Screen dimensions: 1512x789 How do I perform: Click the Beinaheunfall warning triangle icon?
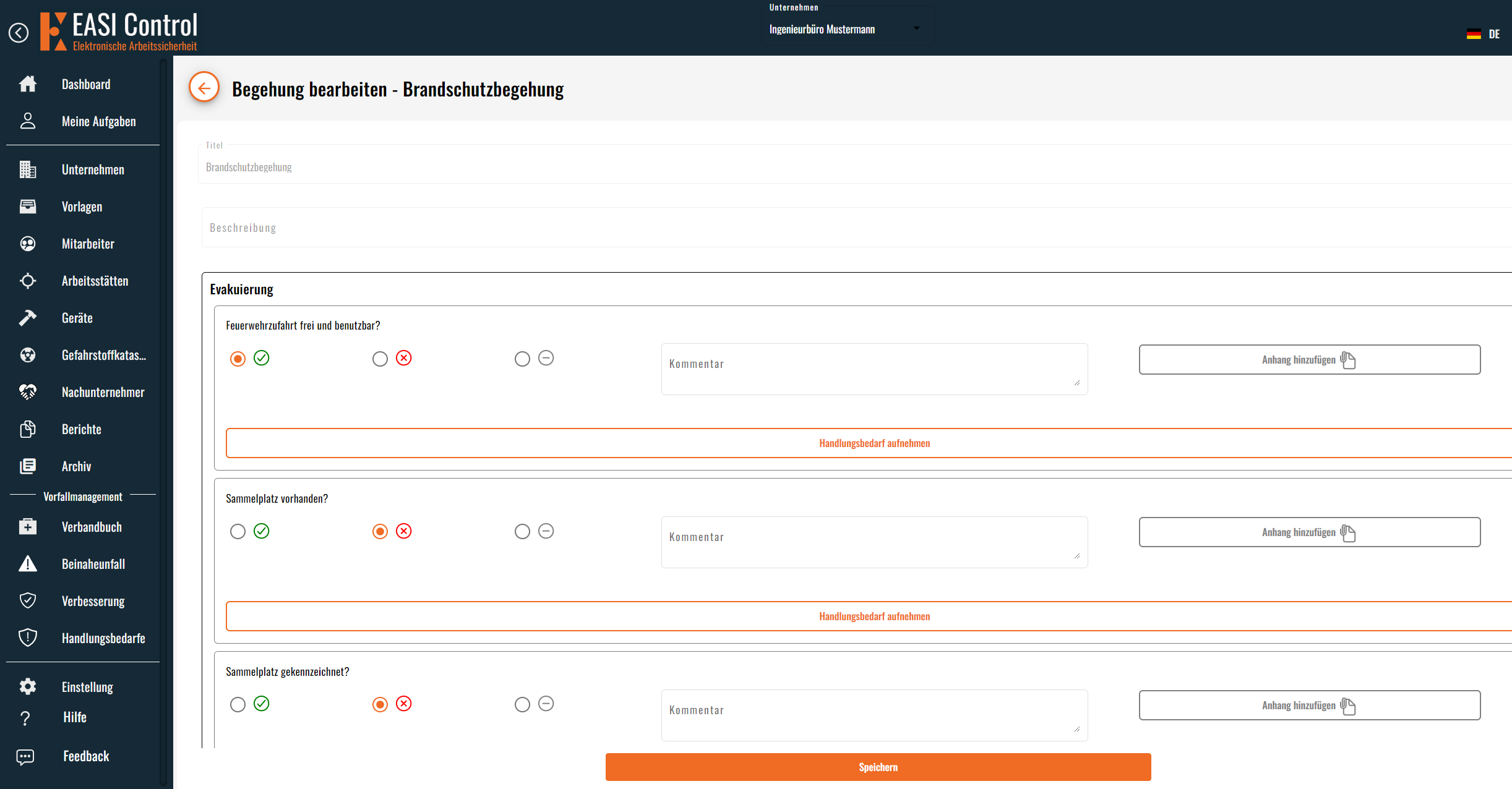(x=28, y=564)
